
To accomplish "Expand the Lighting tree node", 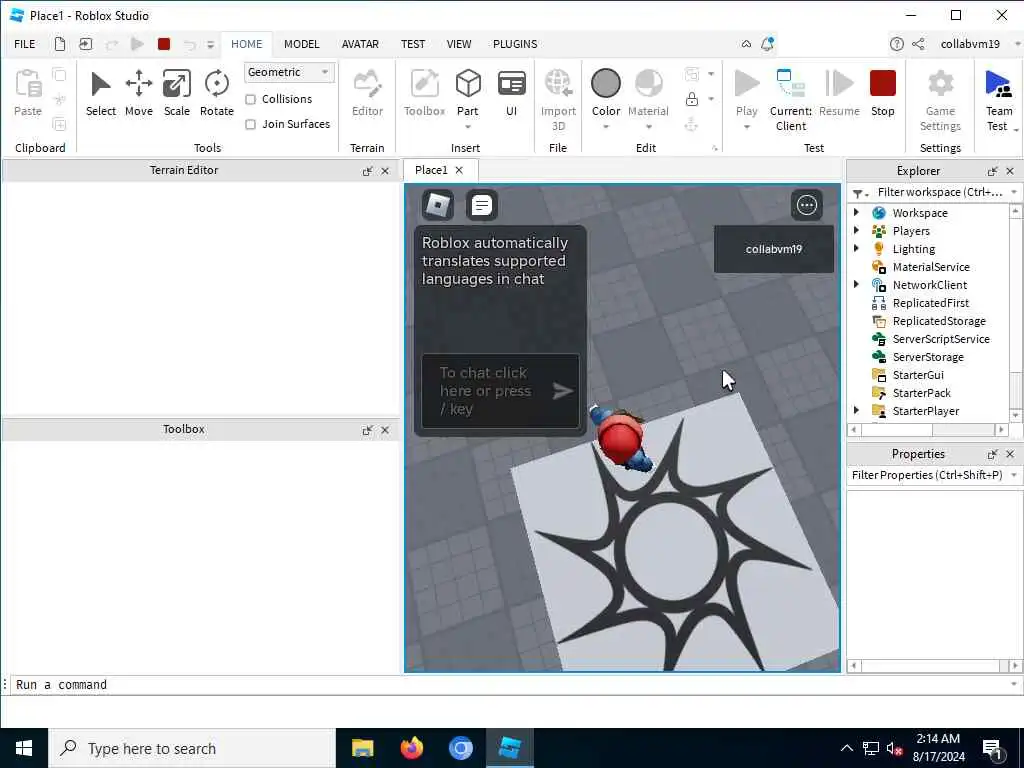I will tap(856, 248).
